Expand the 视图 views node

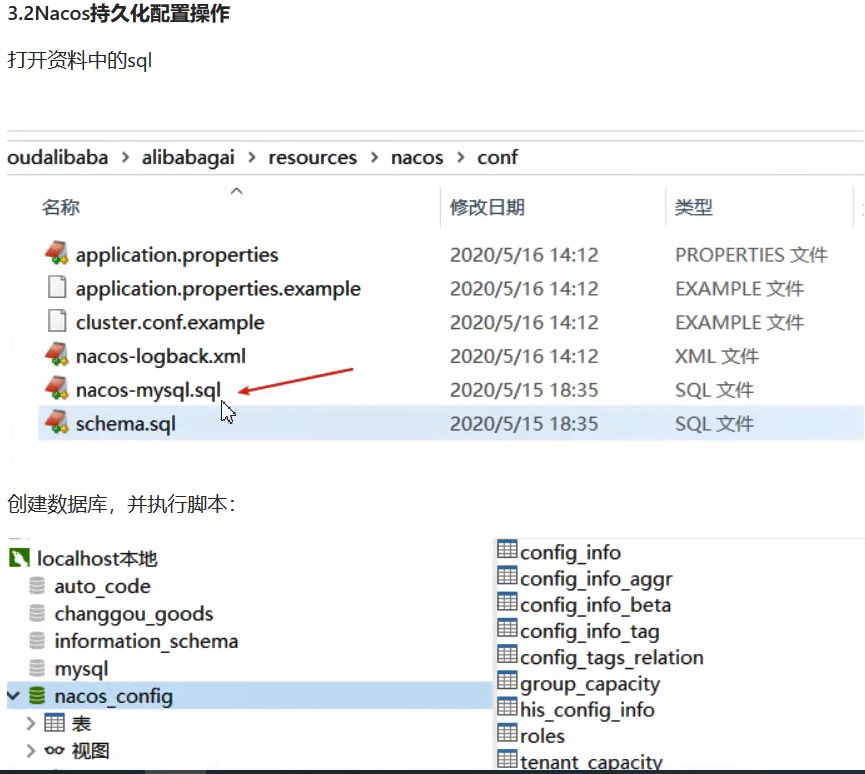pyautogui.click(x=31, y=750)
